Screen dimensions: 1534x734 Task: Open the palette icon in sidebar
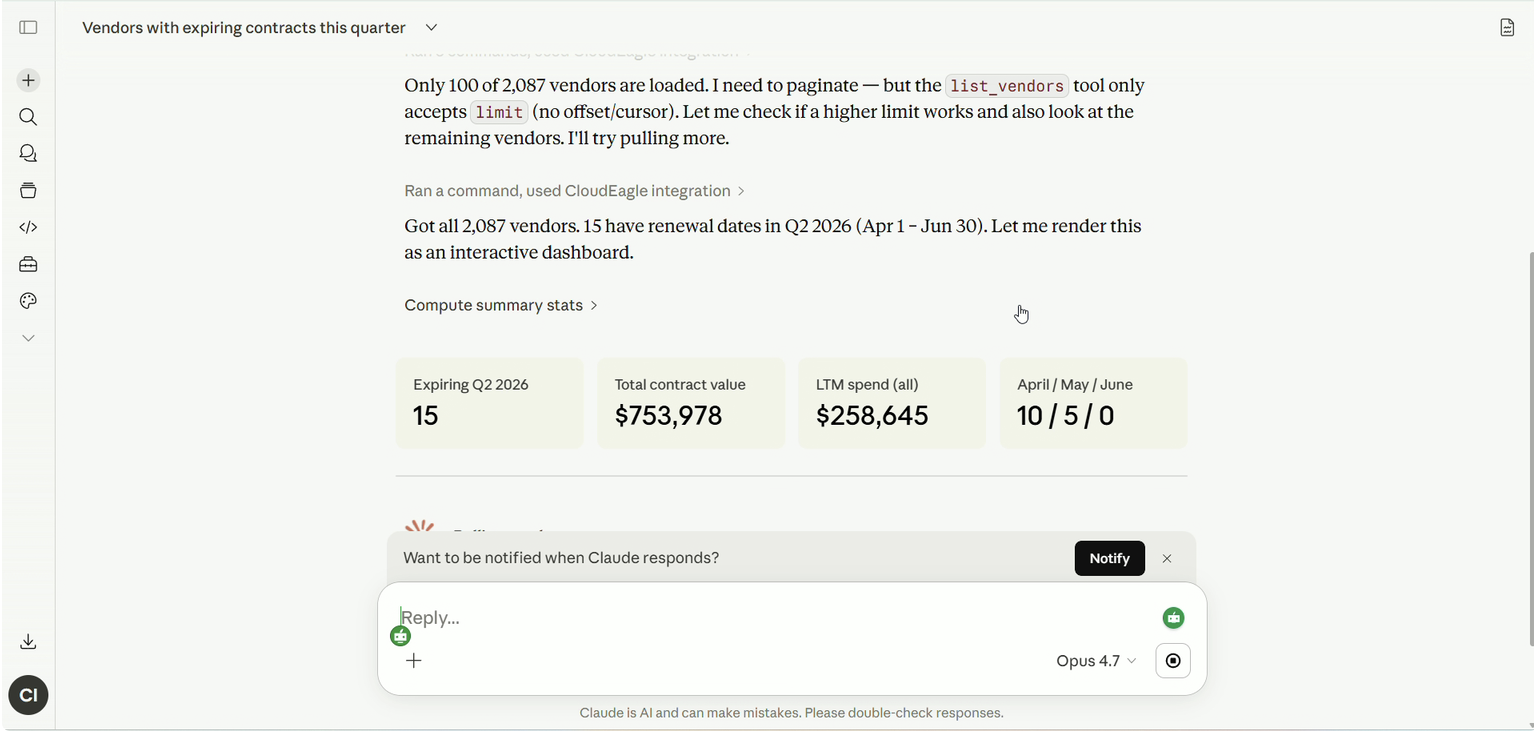28,301
